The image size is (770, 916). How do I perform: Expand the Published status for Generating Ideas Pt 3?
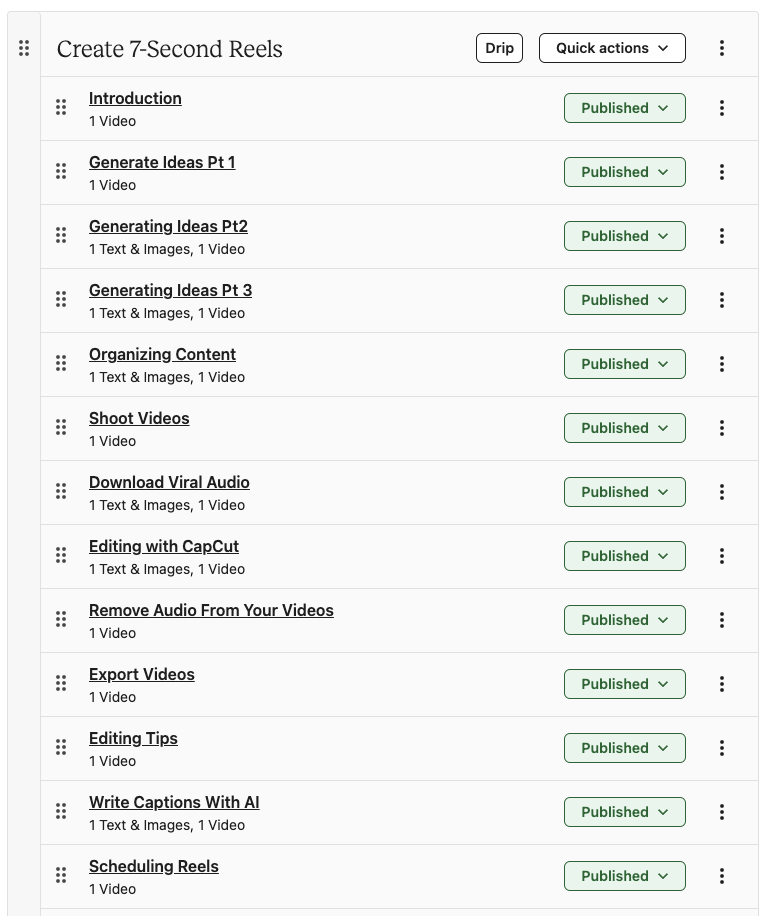pyautogui.click(x=625, y=300)
